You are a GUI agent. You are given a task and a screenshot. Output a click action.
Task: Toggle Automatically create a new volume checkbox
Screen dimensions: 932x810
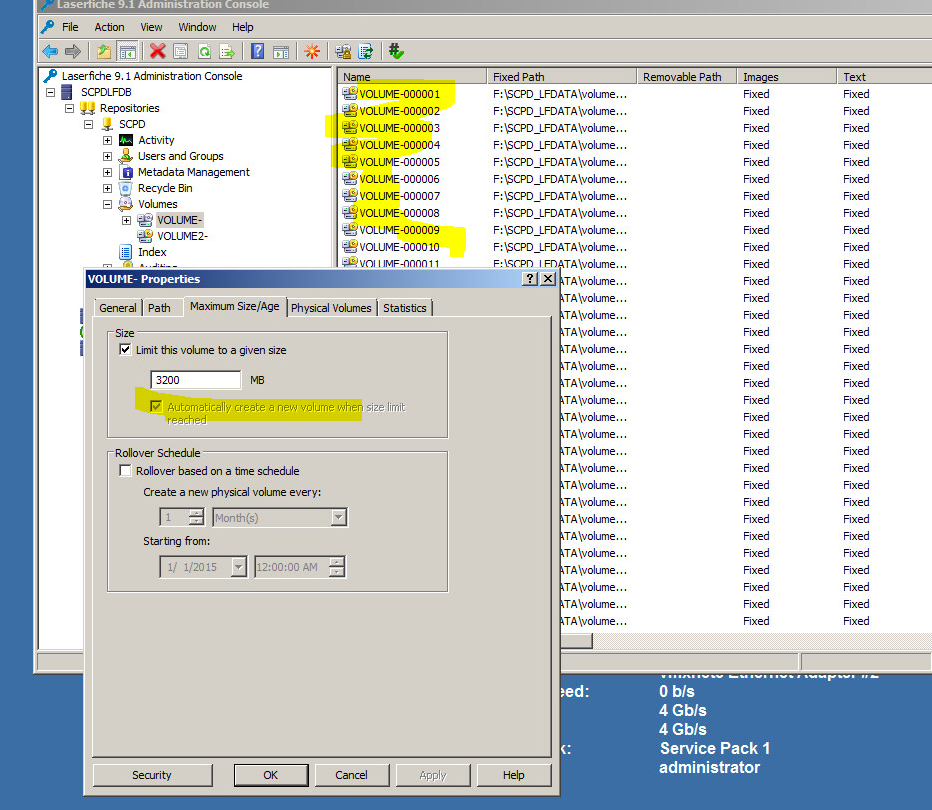coord(156,406)
